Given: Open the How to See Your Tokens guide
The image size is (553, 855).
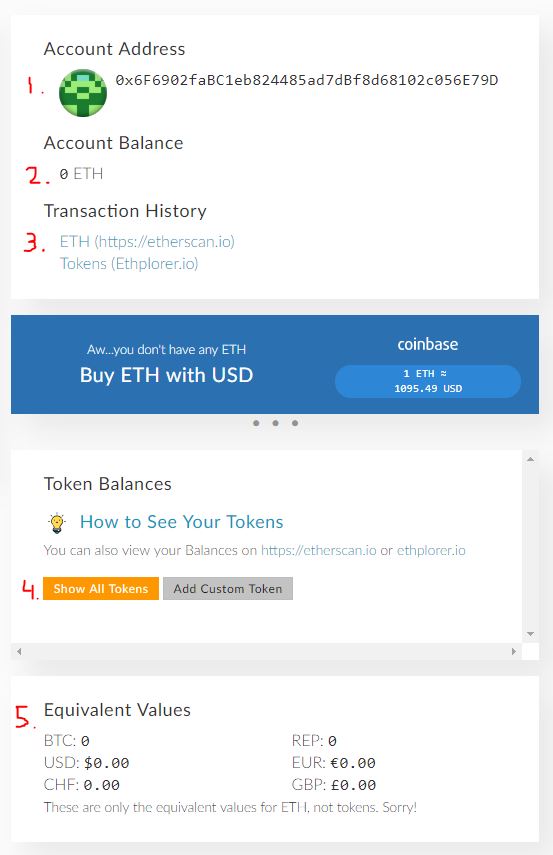Looking at the screenshot, I should [182, 522].
